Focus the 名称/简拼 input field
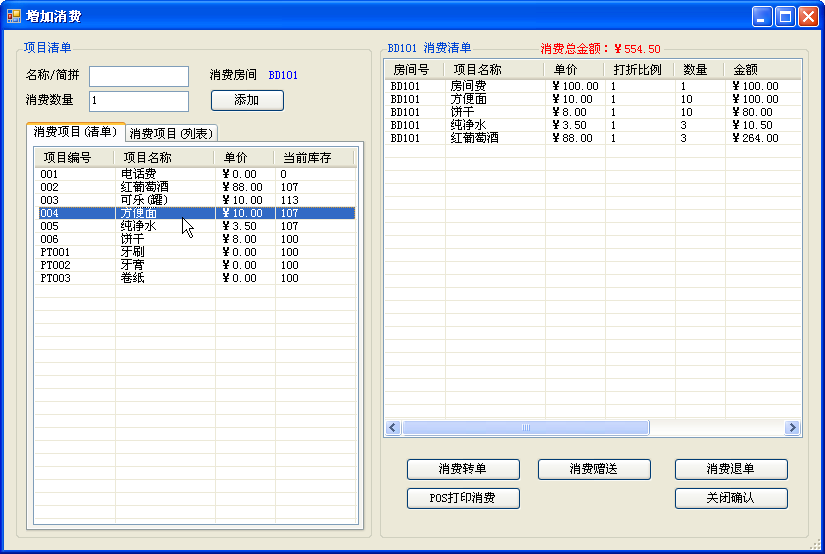 pyautogui.click(x=139, y=76)
